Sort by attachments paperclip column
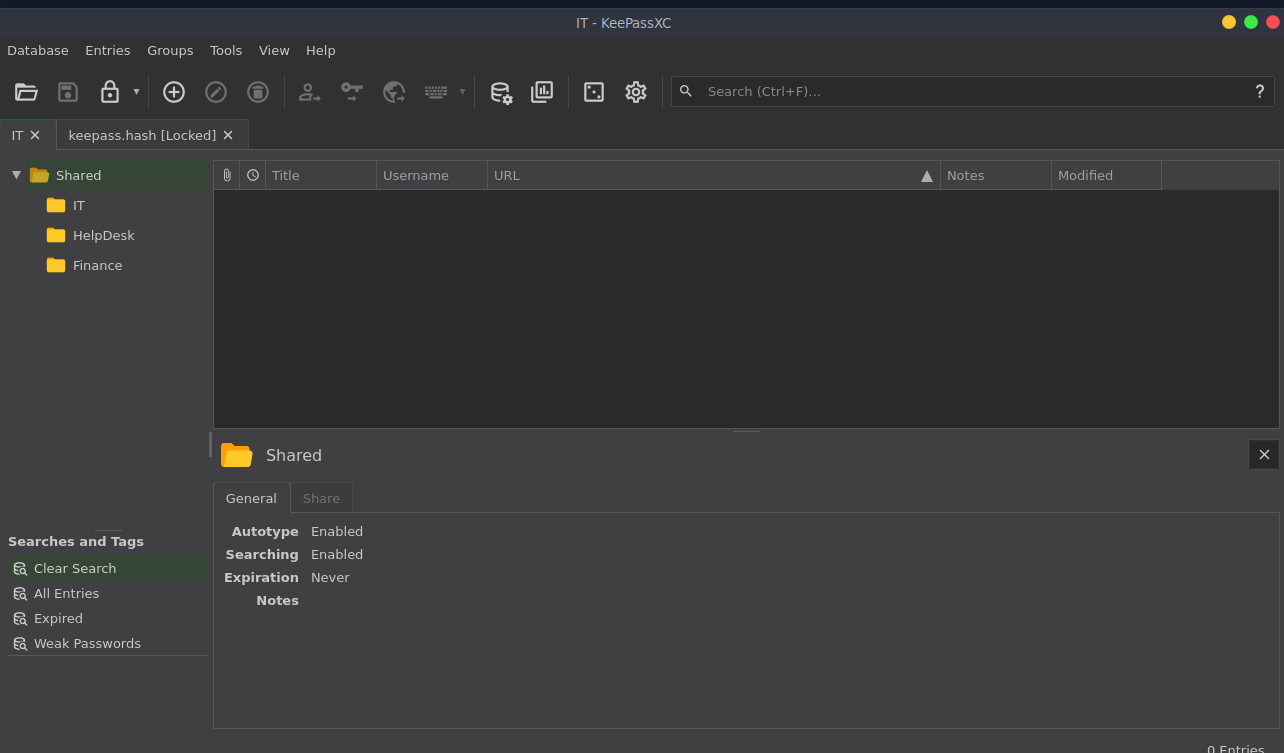1284x753 pixels. [227, 175]
